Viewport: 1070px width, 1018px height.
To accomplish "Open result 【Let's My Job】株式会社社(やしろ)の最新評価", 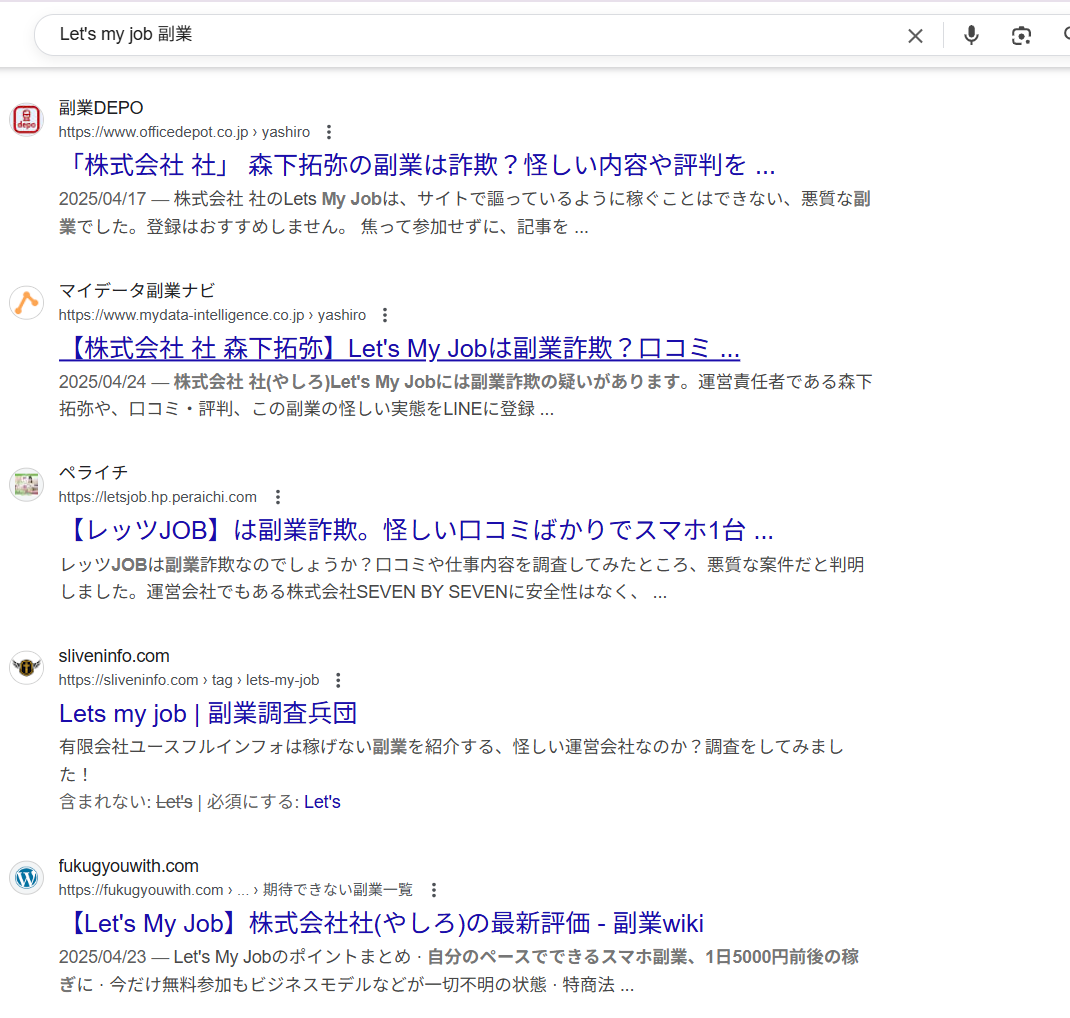I will (381, 923).
